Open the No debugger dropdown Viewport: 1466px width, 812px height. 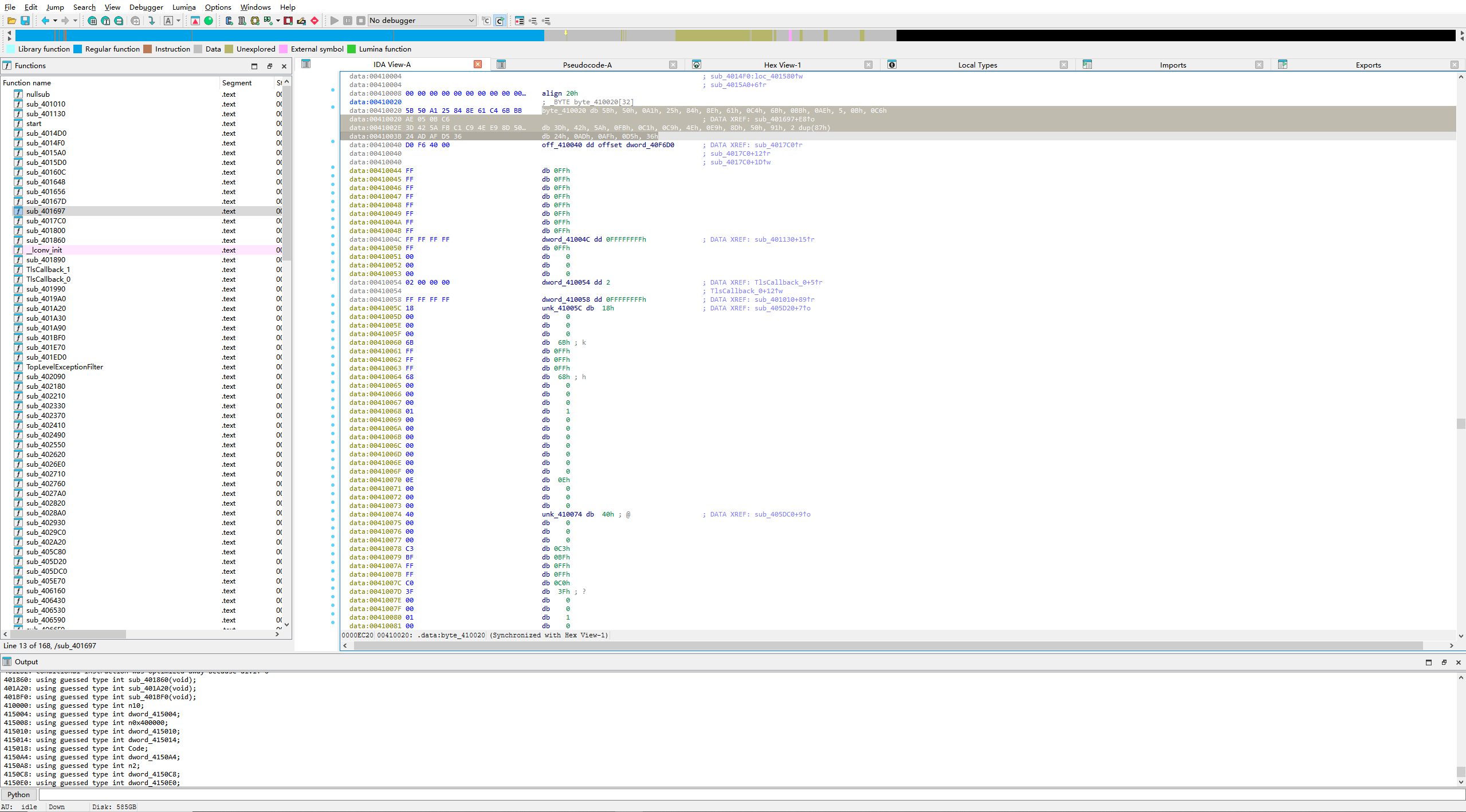click(x=422, y=21)
